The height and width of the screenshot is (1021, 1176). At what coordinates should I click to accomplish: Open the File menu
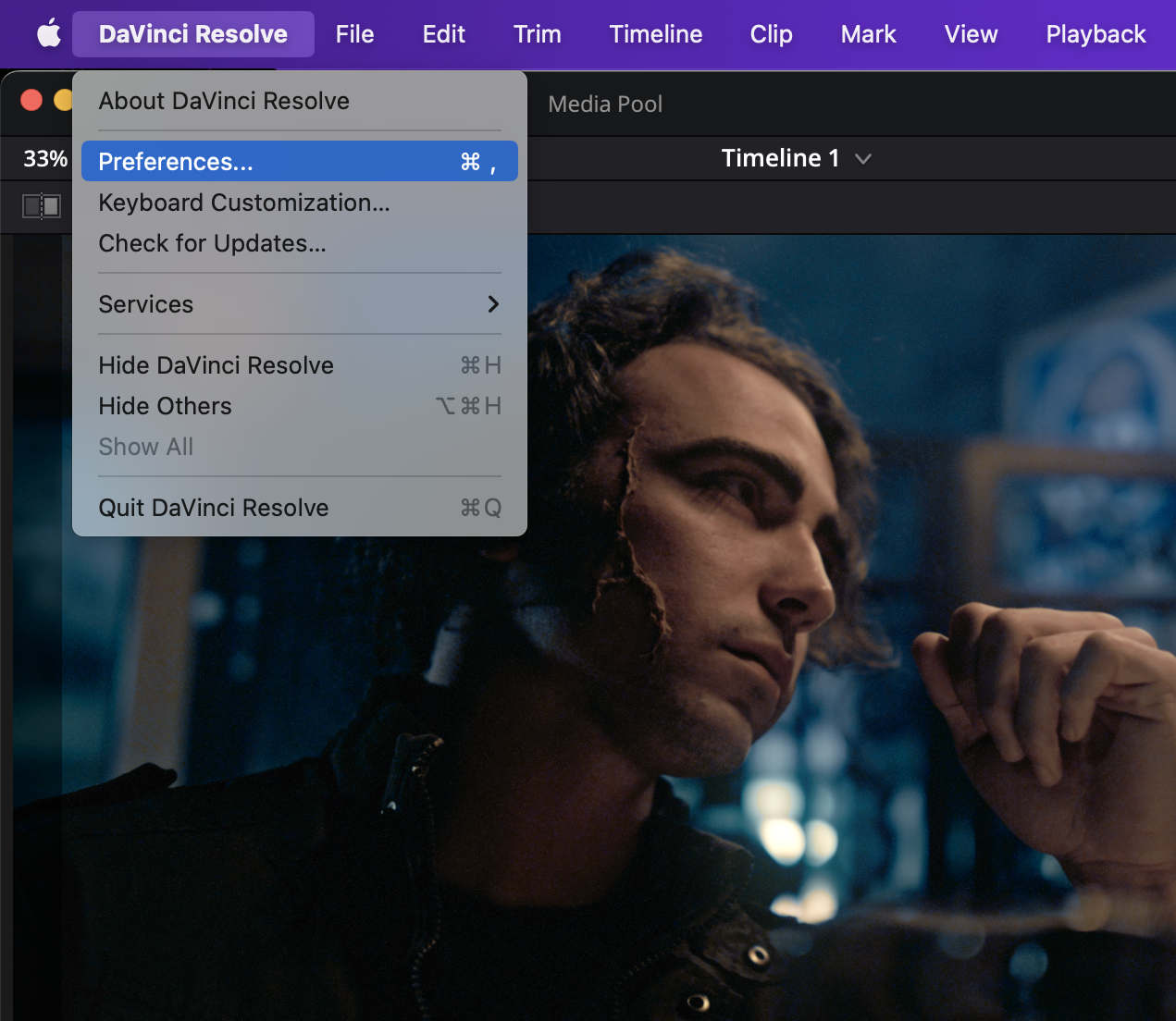tap(355, 34)
